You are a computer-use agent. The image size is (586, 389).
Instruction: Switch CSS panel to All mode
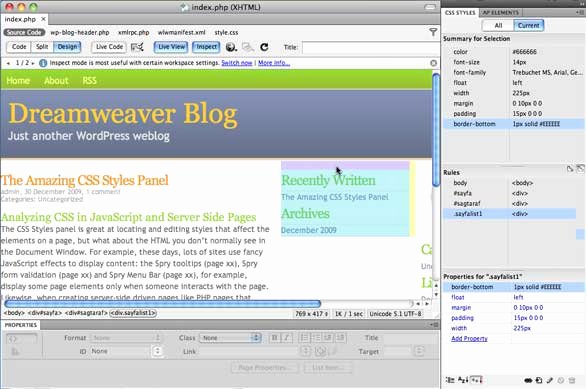[x=498, y=25]
